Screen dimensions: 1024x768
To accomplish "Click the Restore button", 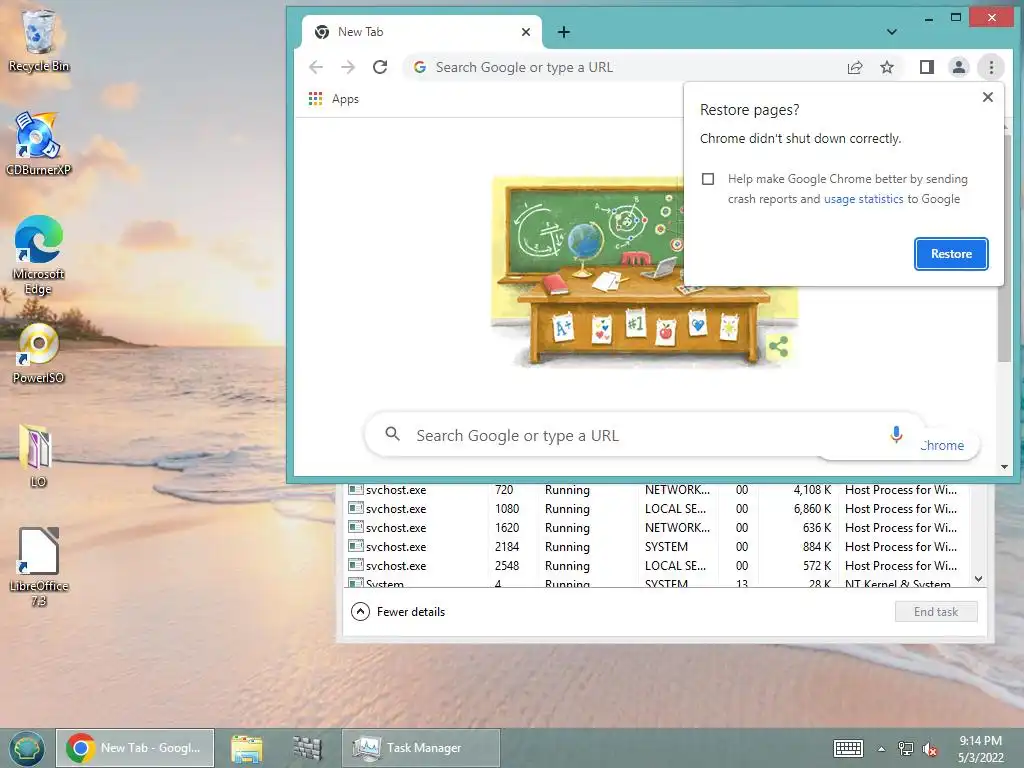I will tap(951, 254).
